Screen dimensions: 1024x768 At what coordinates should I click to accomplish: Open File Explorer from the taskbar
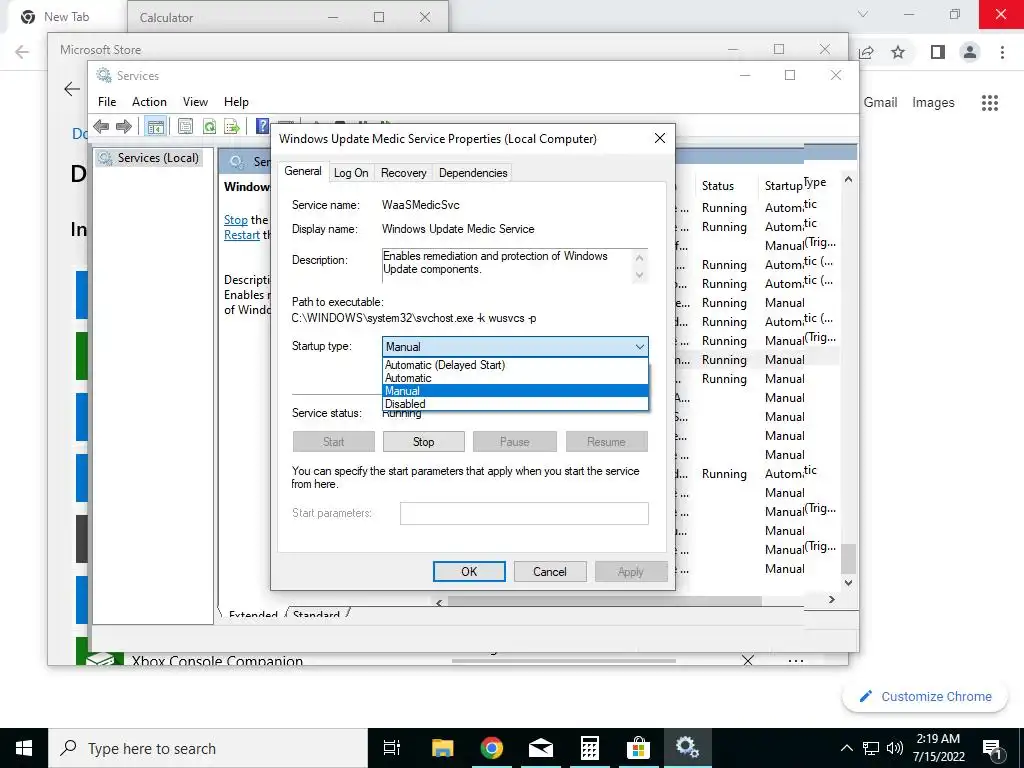tap(442, 748)
